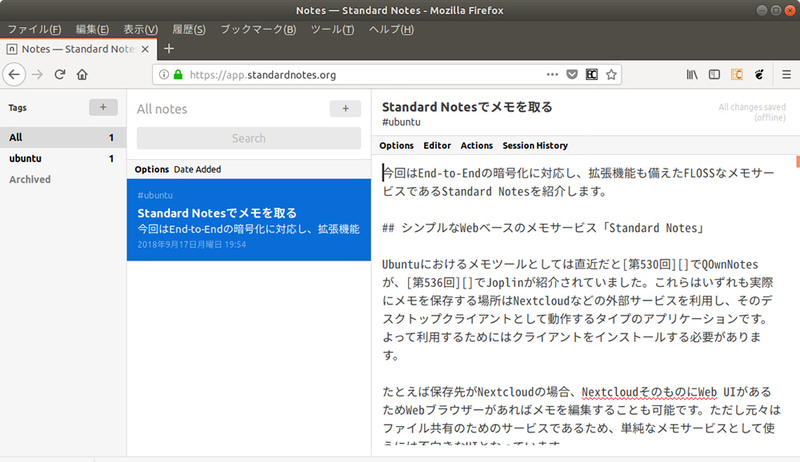
Task: Select the ubuntu tag in sidebar
Action: (63, 159)
